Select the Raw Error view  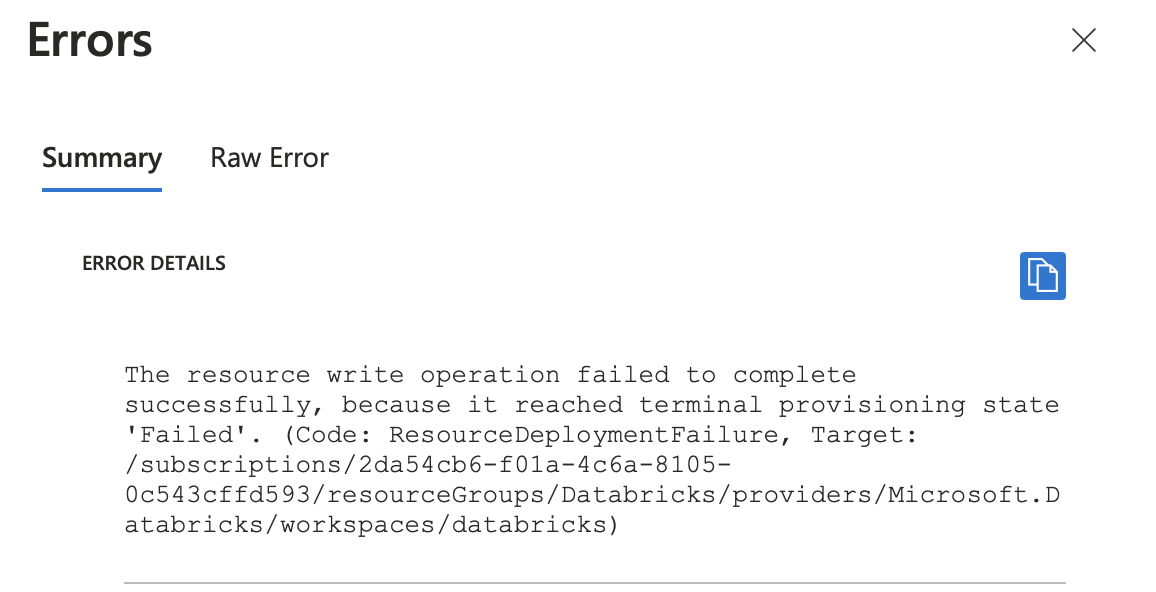point(268,158)
